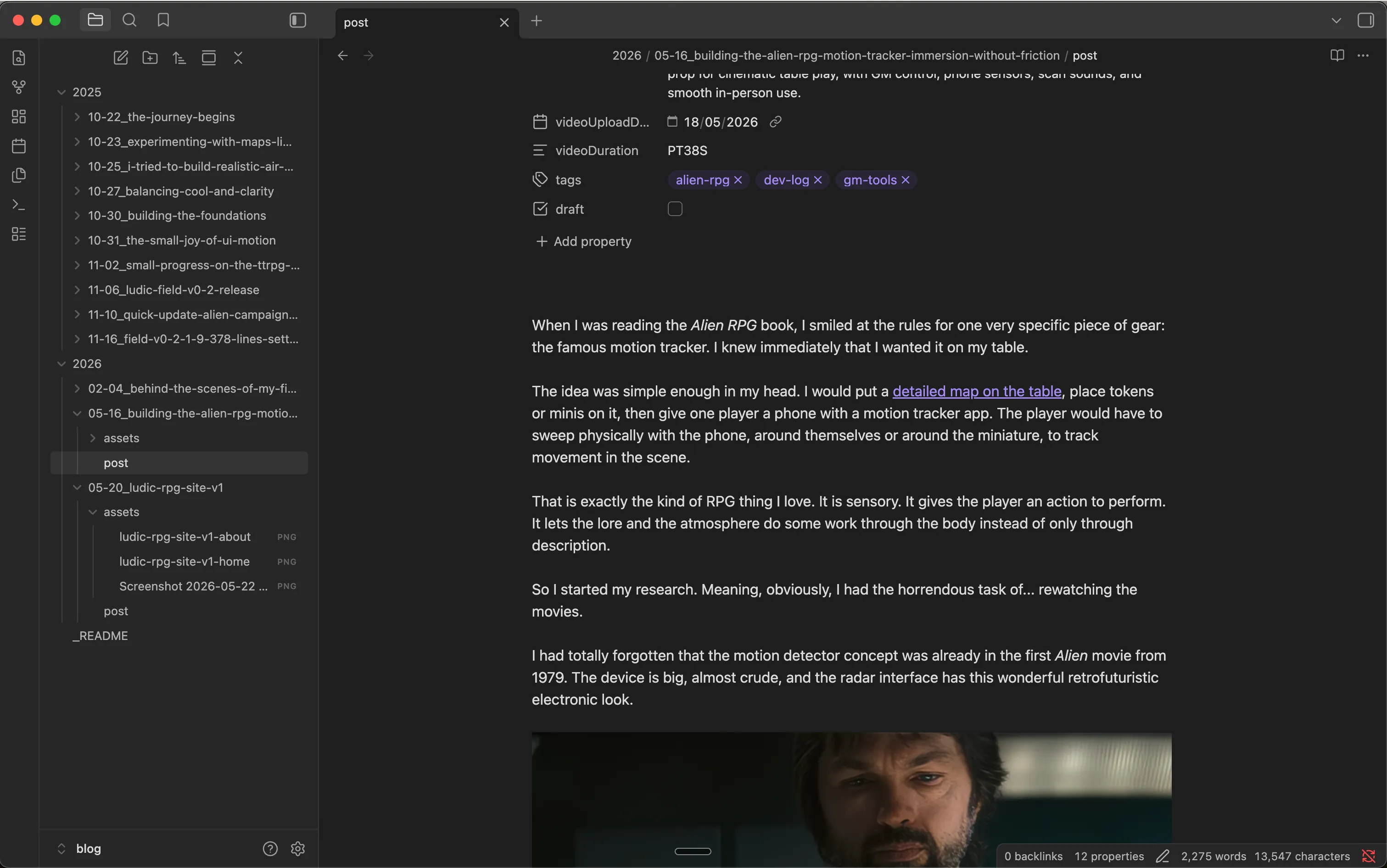Screen dimensions: 1387x868
Task: Open command palette ribbon icon
Action: coord(19,204)
